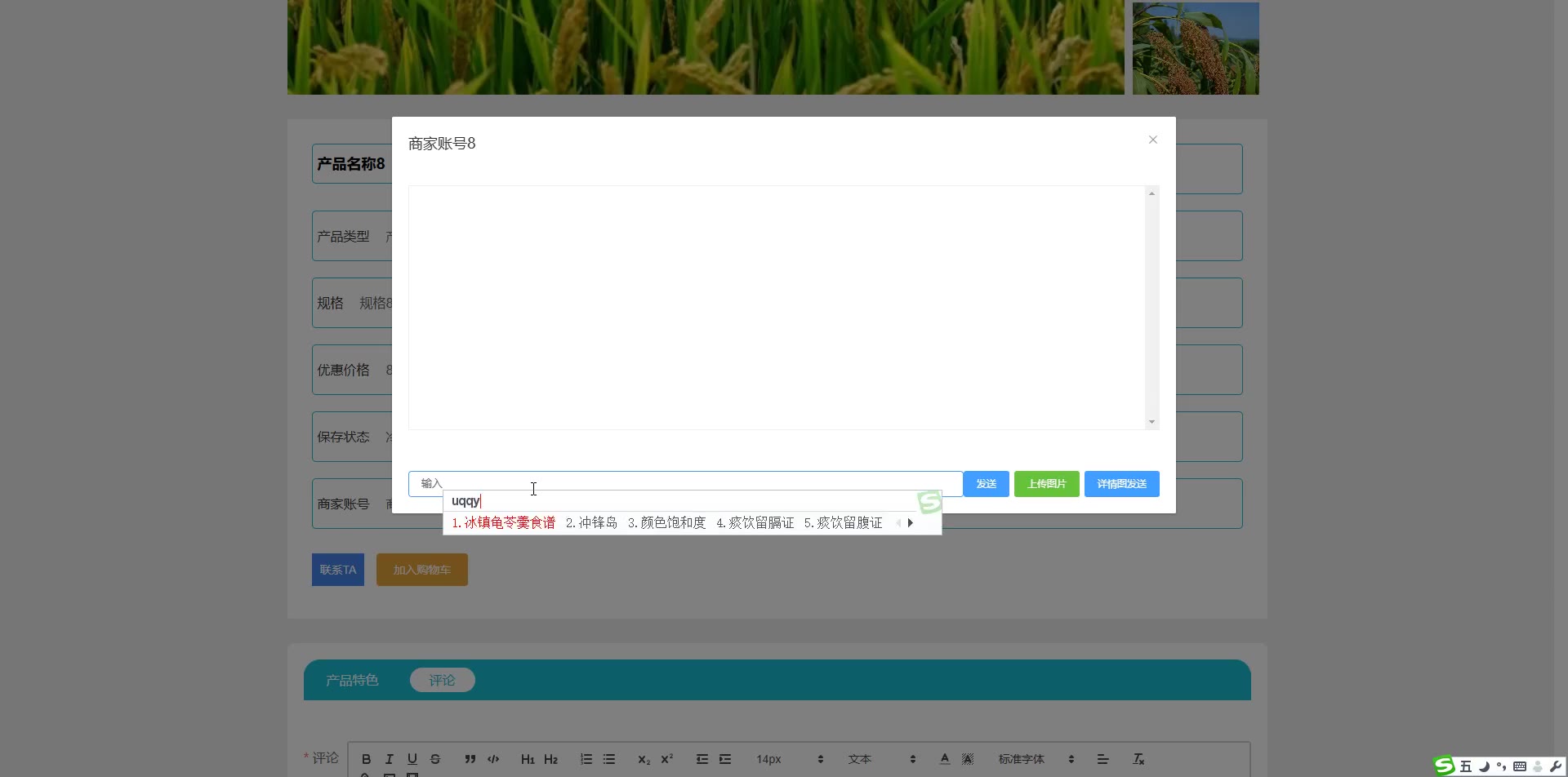Image resolution: width=1568 pixels, height=777 pixels.
Task: Insert a code block in comment editor
Action: (493, 759)
